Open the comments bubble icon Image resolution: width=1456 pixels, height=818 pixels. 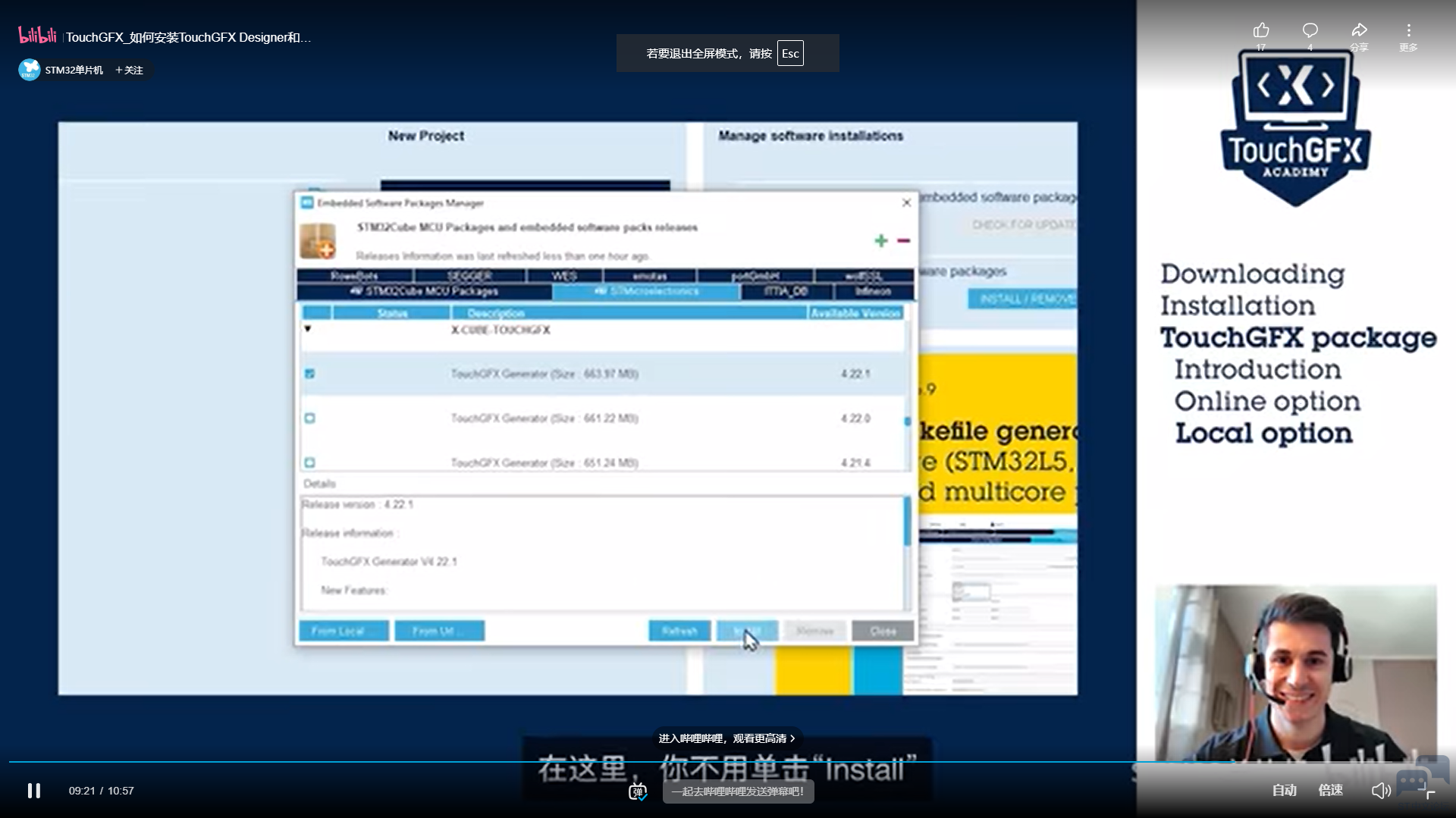1310,30
